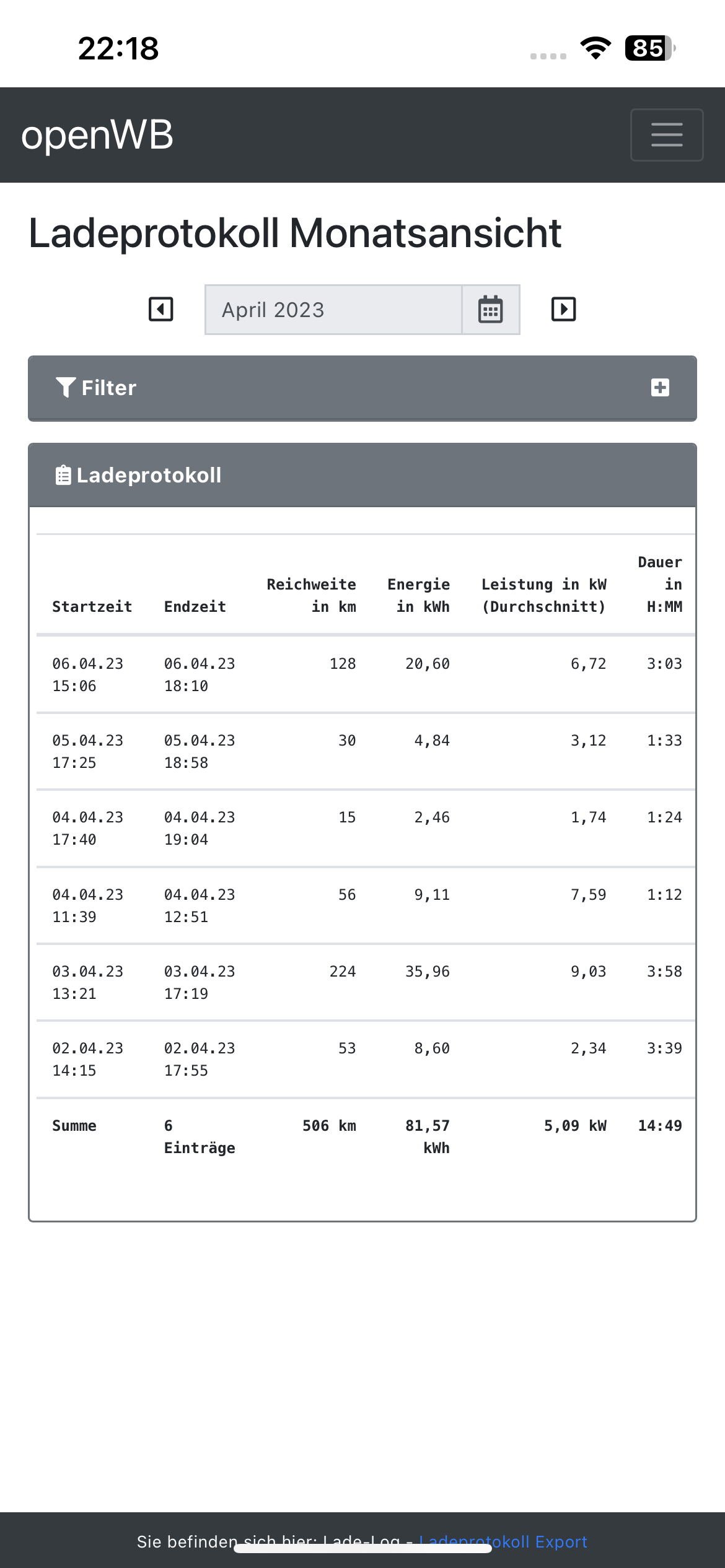Image resolution: width=725 pixels, height=1568 pixels.
Task: Open the hamburger navigation menu
Action: [667, 135]
